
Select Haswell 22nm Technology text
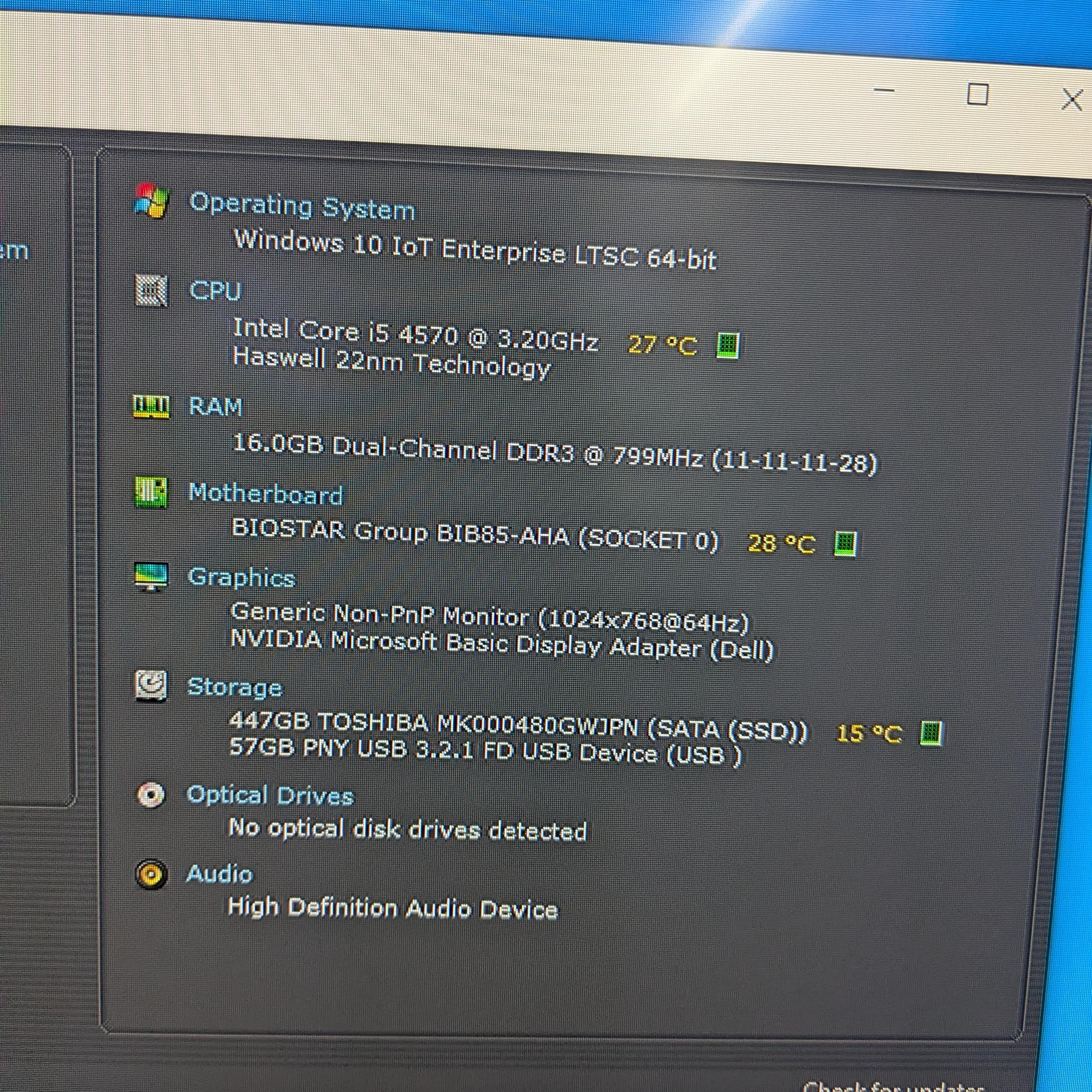(391, 364)
